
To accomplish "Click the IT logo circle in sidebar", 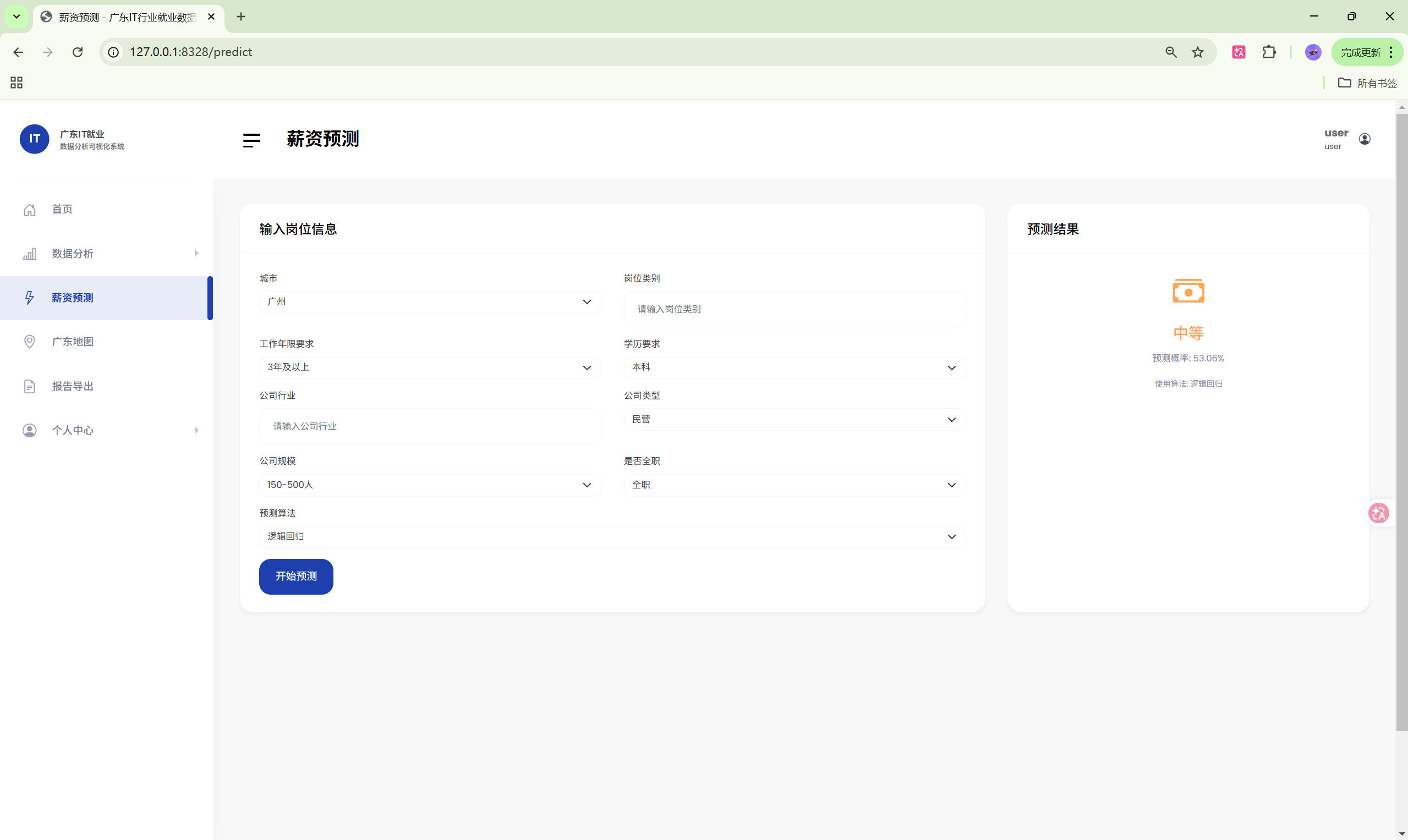I will click(35, 139).
